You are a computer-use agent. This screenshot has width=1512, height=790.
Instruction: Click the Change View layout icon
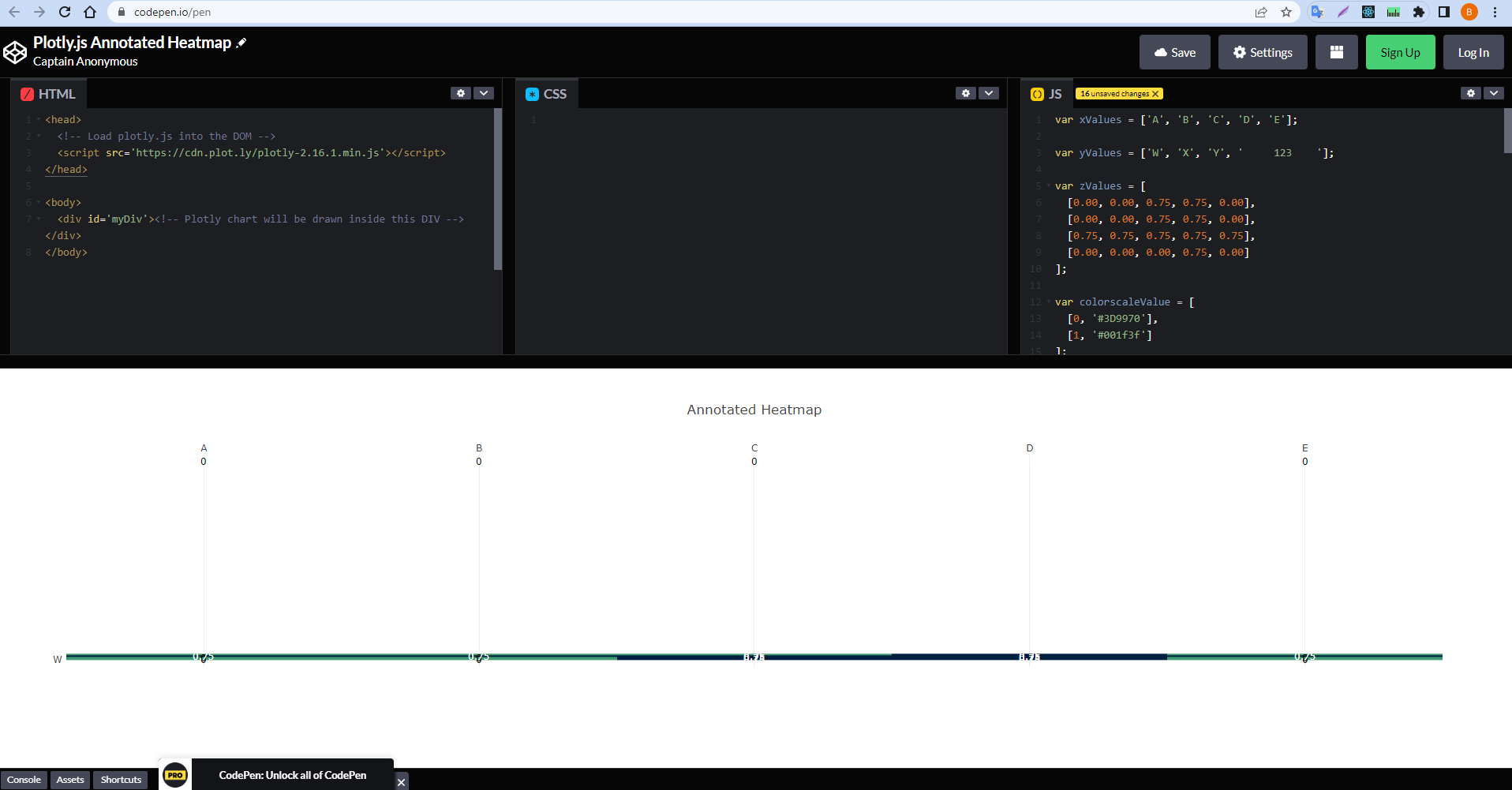[1336, 51]
